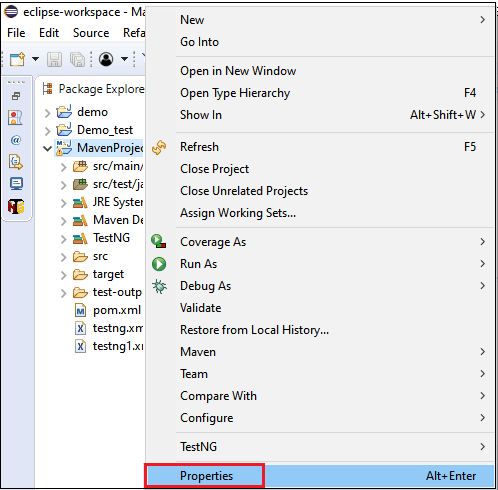Collapse the MavenProject tree node
Screen dimensions: 498x490
[x=48, y=148]
